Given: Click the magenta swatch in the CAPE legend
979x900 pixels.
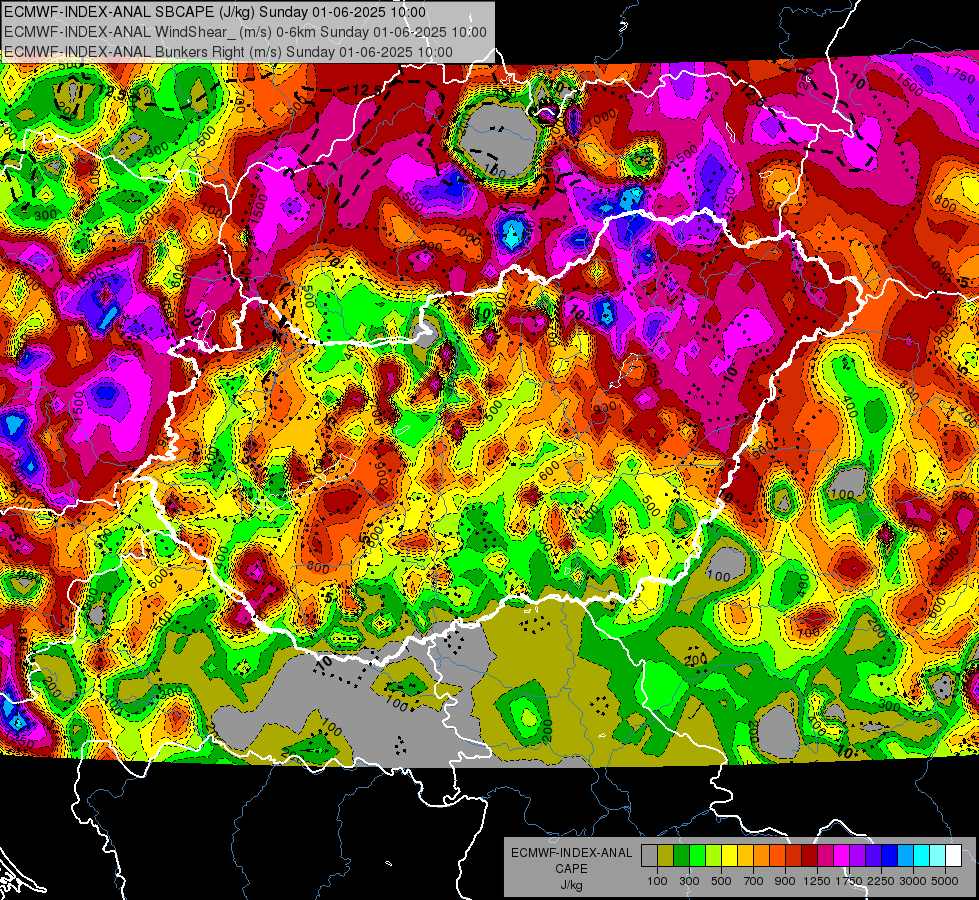Looking at the screenshot, I should tap(842, 856).
